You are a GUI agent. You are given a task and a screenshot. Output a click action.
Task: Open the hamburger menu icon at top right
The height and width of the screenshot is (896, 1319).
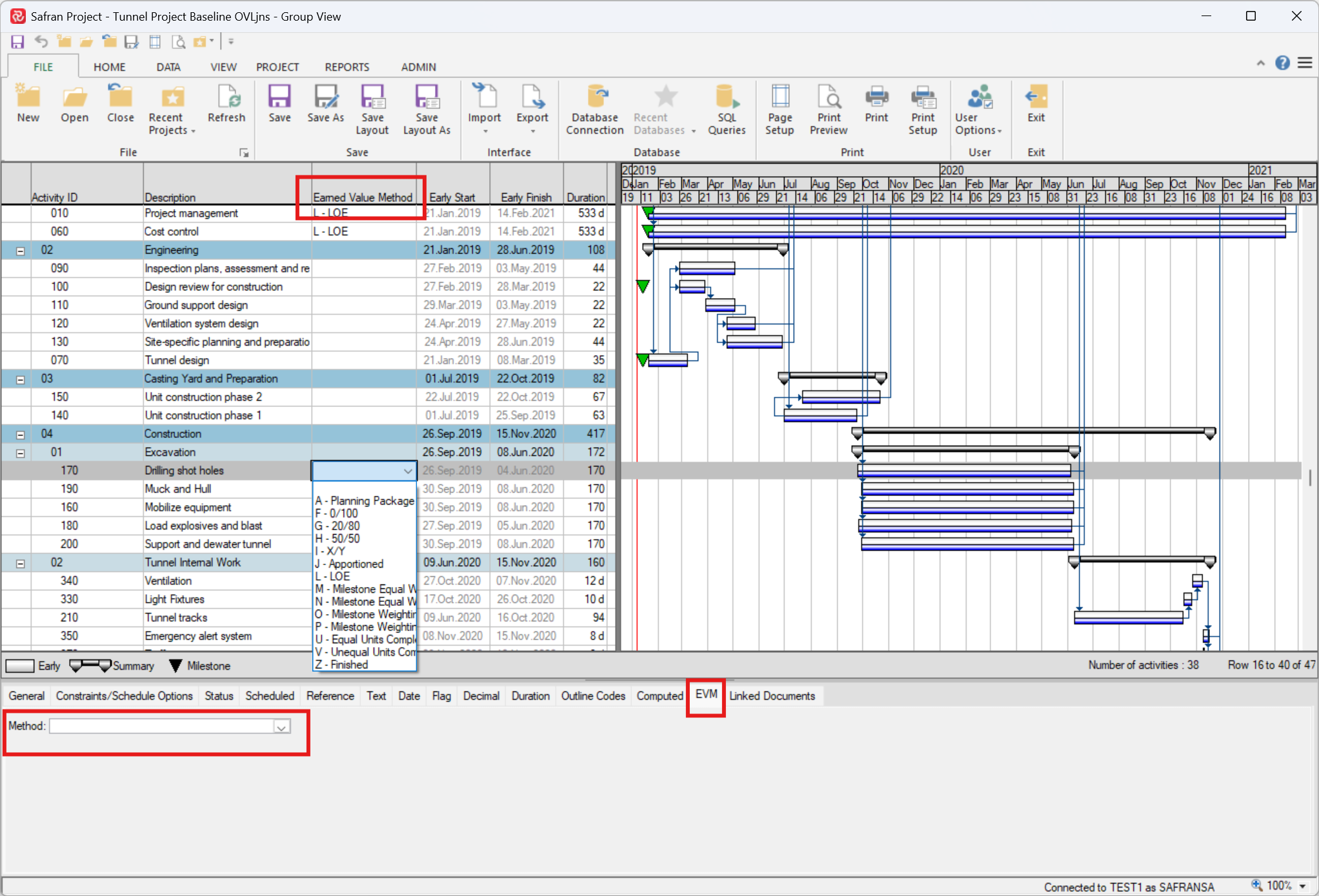(1305, 63)
